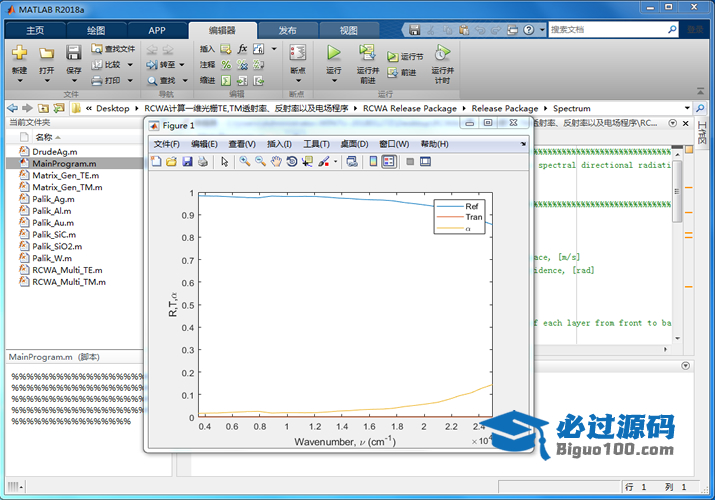Switch to the 绘图 ribbon tab
Image resolution: width=715 pixels, height=500 pixels.
coord(96,31)
